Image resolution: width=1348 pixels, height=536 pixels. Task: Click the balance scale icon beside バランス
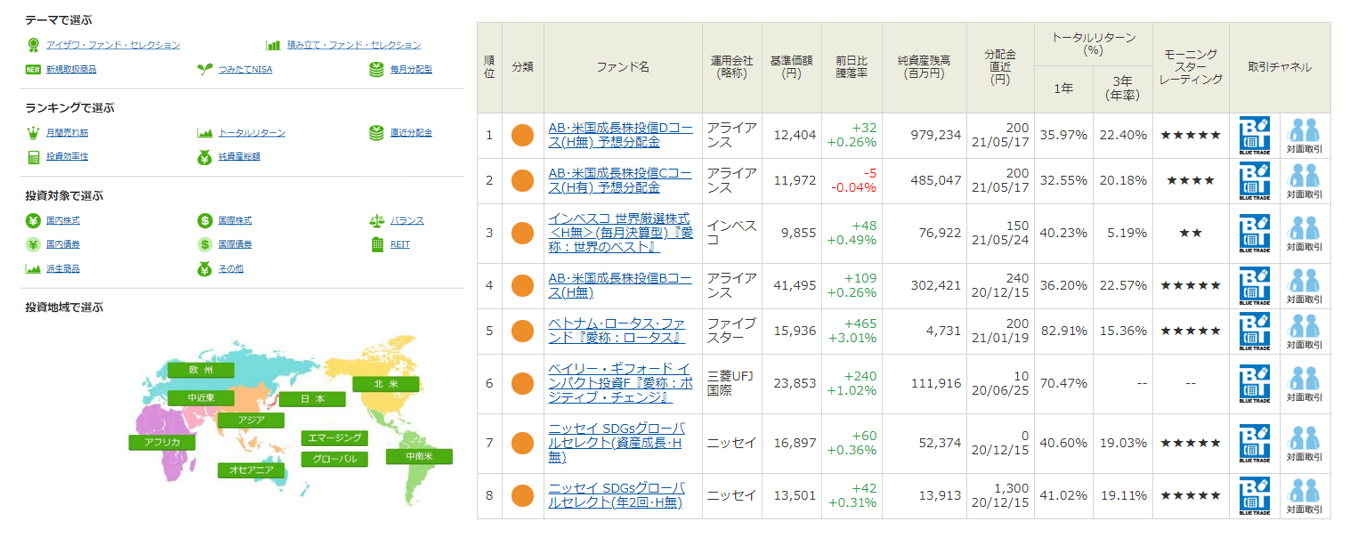[x=376, y=220]
